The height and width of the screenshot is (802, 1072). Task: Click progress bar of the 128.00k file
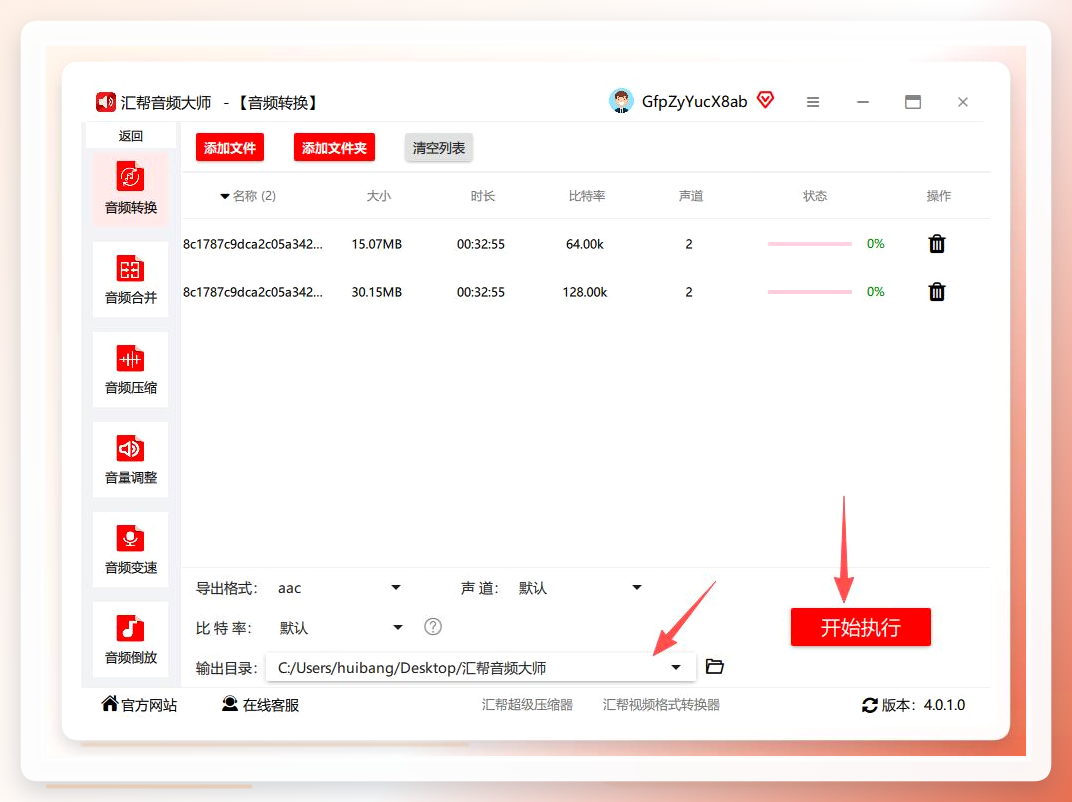pyautogui.click(x=809, y=292)
